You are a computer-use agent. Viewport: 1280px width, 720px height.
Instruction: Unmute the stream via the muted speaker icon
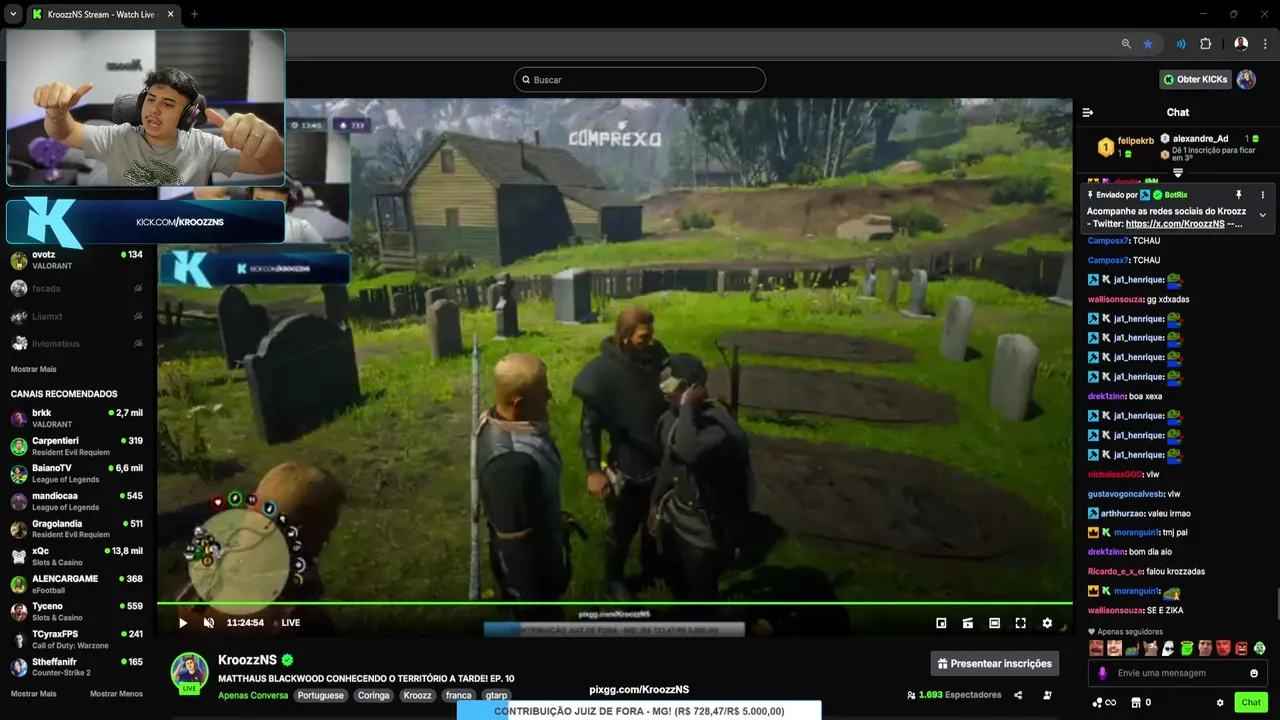(209, 622)
